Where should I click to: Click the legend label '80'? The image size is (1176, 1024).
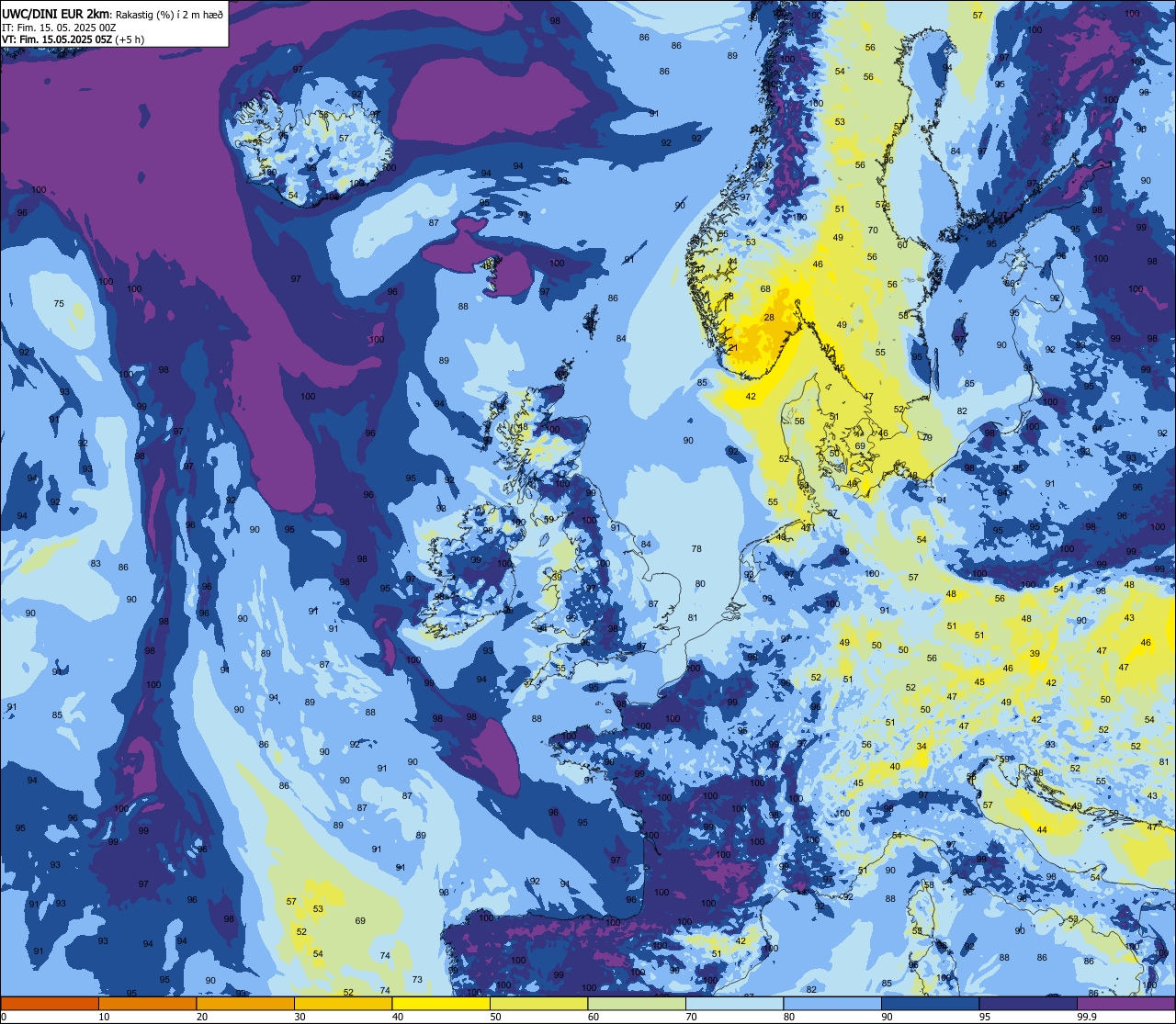pyautogui.click(x=789, y=1017)
